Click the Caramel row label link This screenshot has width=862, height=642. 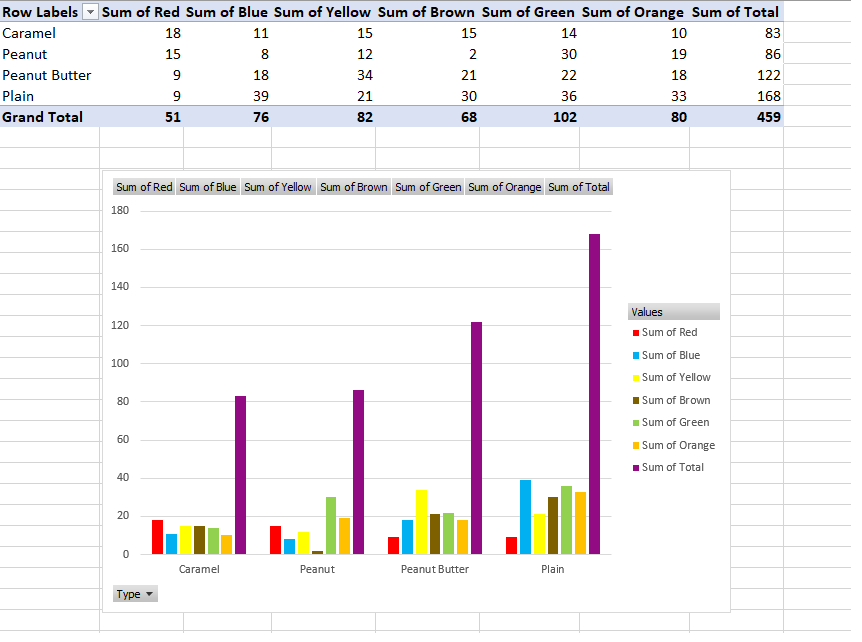[29, 33]
